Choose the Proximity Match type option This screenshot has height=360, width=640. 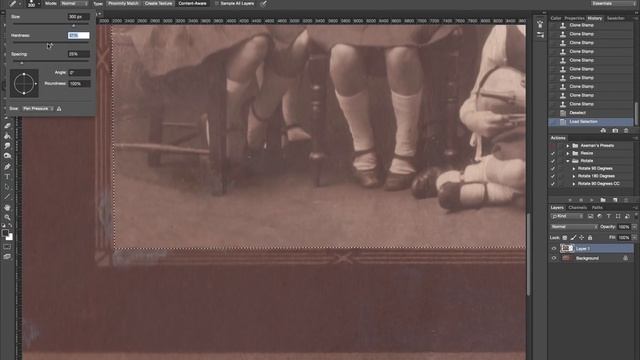coord(123,4)
